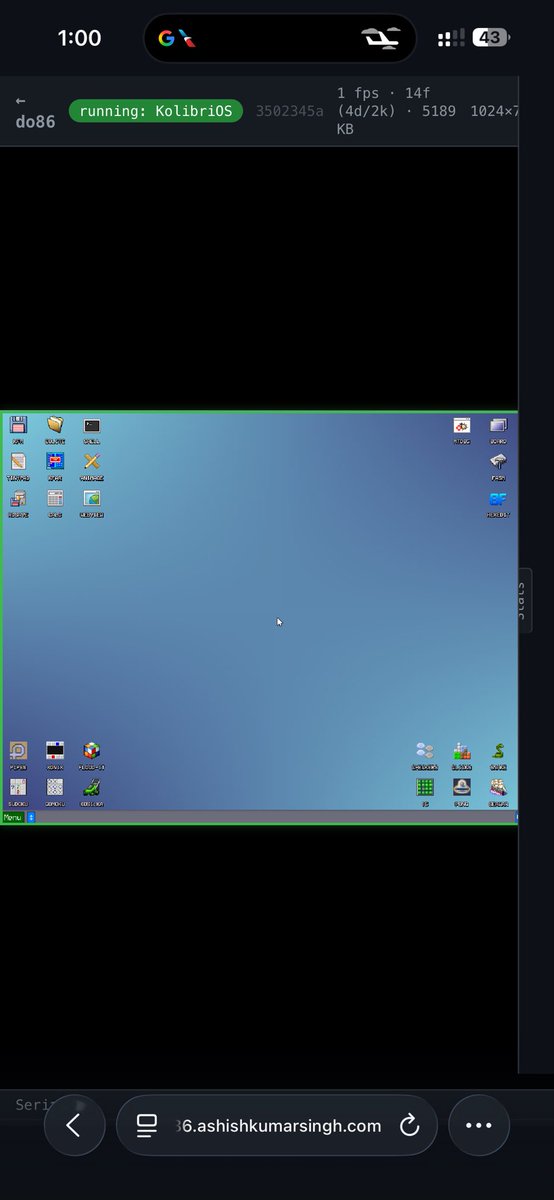Tap the browser back chevron button

point(74,1125)
